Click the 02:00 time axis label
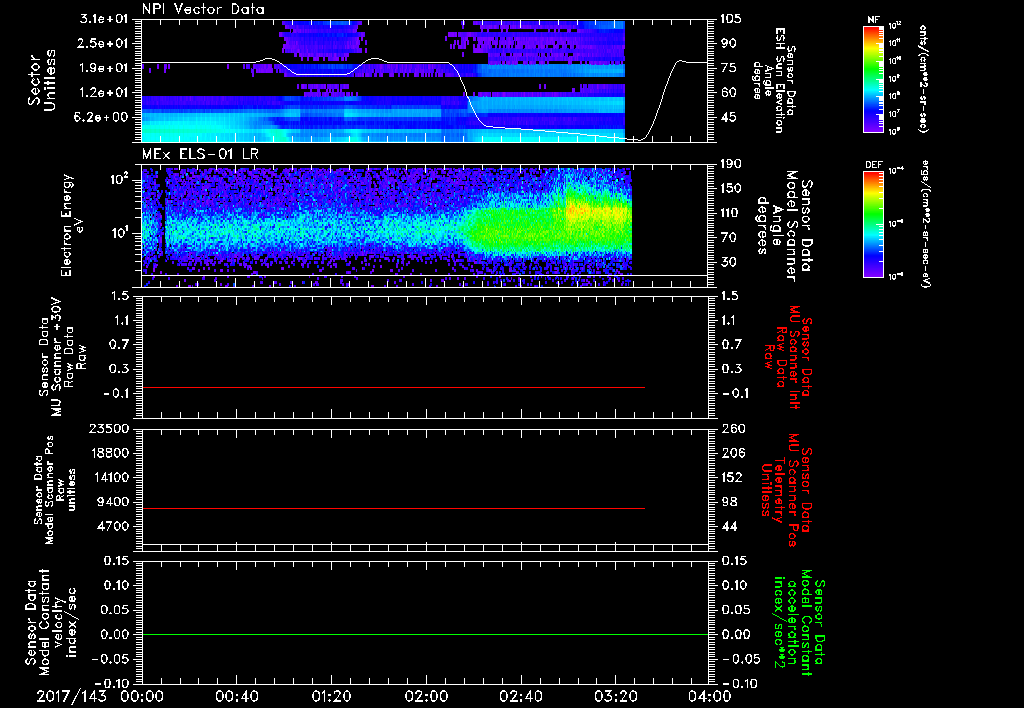 [x=426, y=696]
